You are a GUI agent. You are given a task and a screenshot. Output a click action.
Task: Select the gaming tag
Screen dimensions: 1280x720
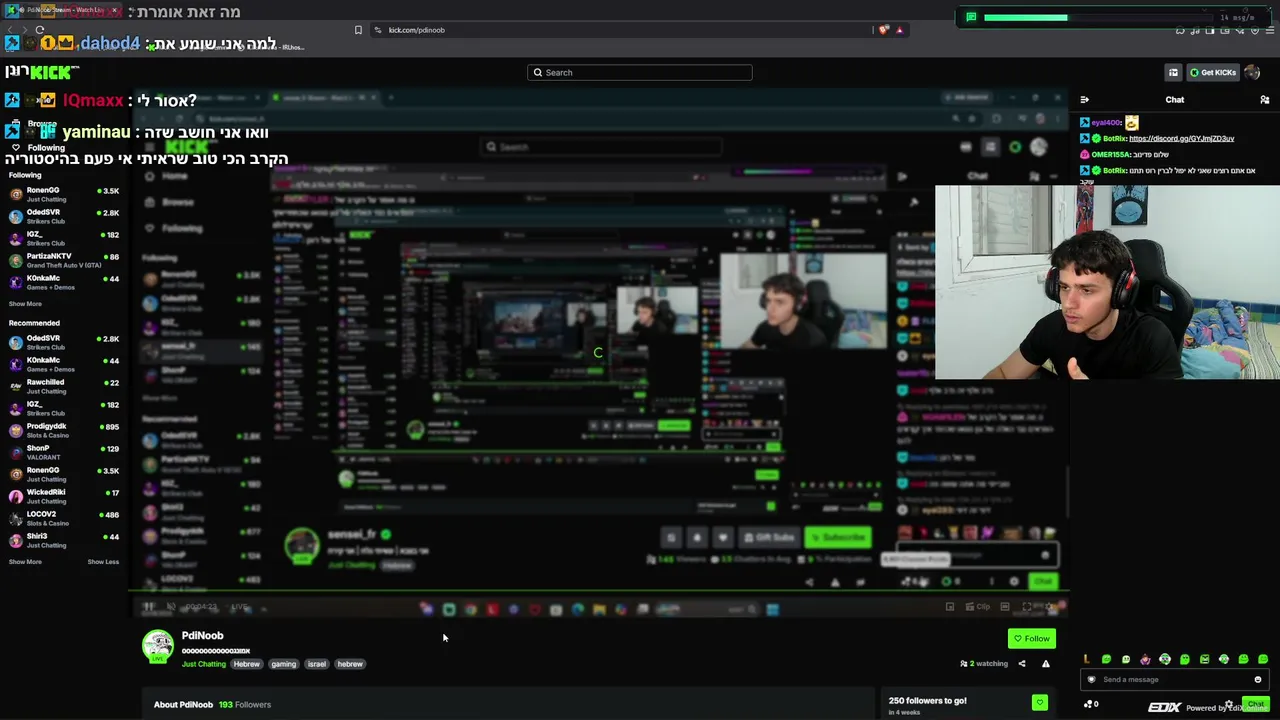pyautogui.click(x=283, y=664)
